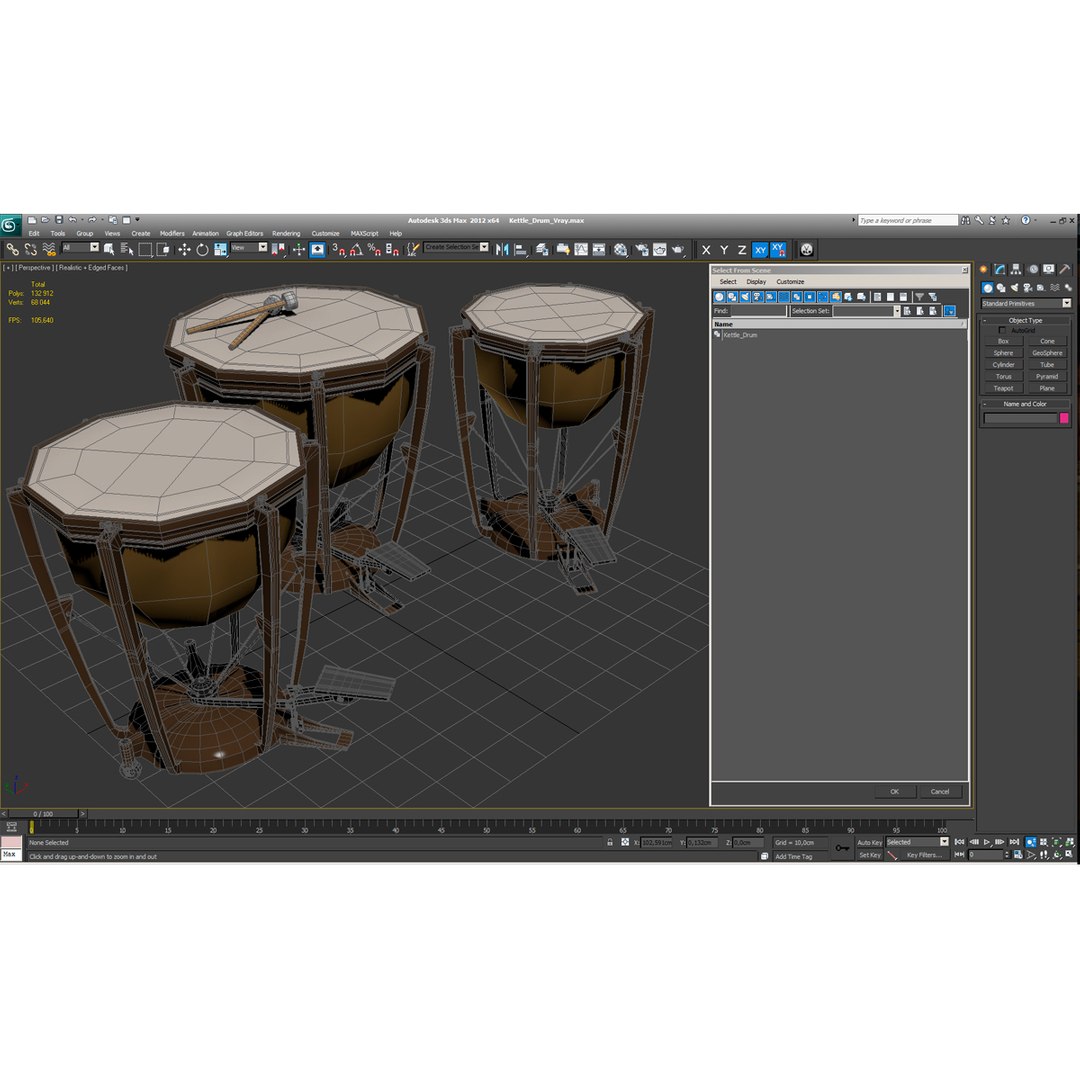Open the Standard Primitives dropdown
This screenshot has height=1080, width=1080.
click(x=1026, y=304)
